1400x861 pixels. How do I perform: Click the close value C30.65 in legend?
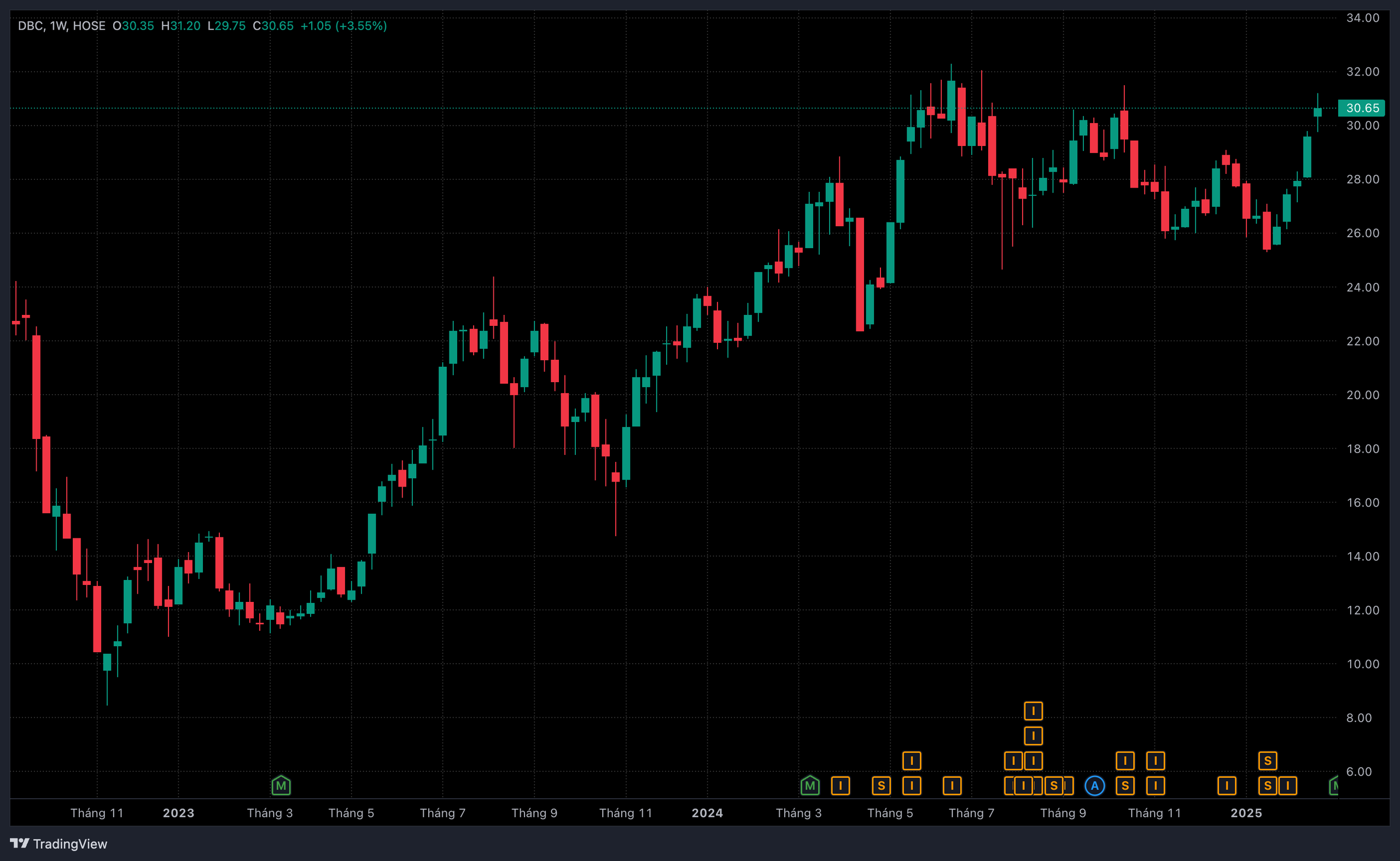pos(273,26)
